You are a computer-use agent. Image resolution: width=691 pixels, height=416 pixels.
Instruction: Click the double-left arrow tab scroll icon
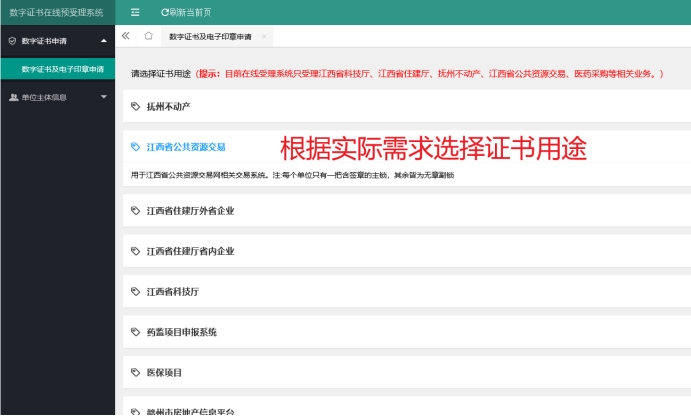[x=126, y=36]
